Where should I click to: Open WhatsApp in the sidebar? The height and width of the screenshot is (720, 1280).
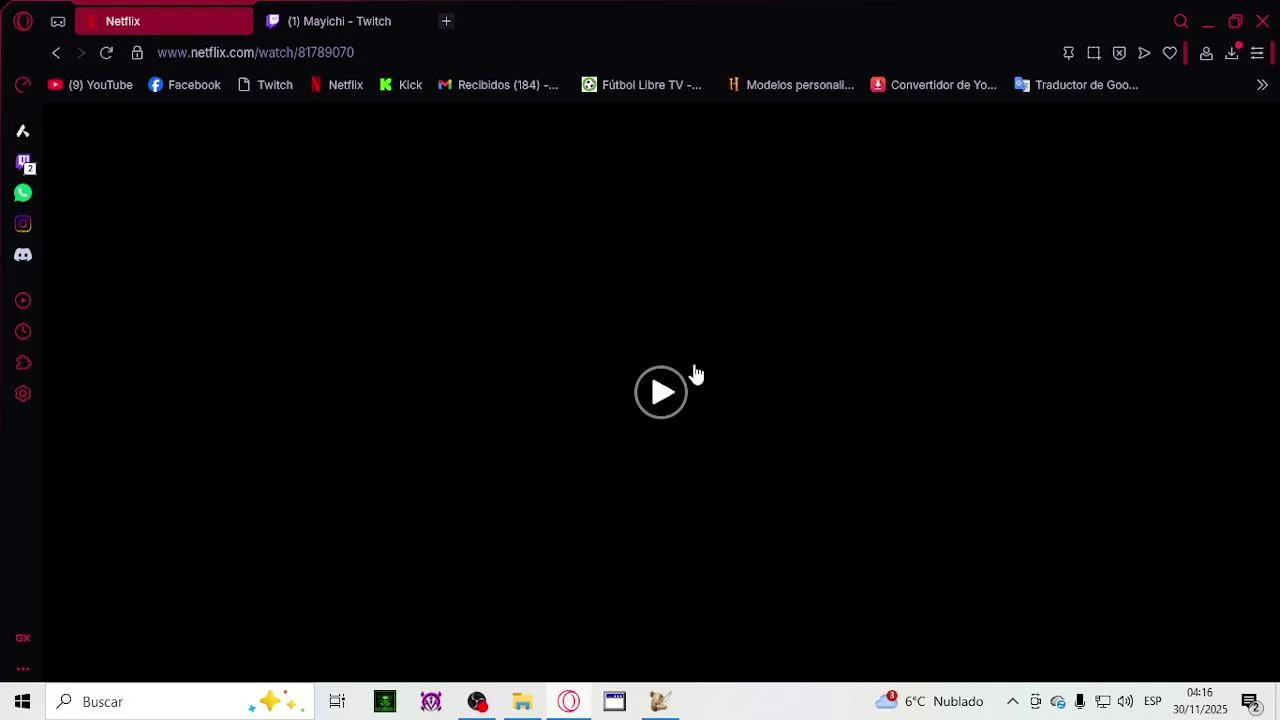point(23,193)
